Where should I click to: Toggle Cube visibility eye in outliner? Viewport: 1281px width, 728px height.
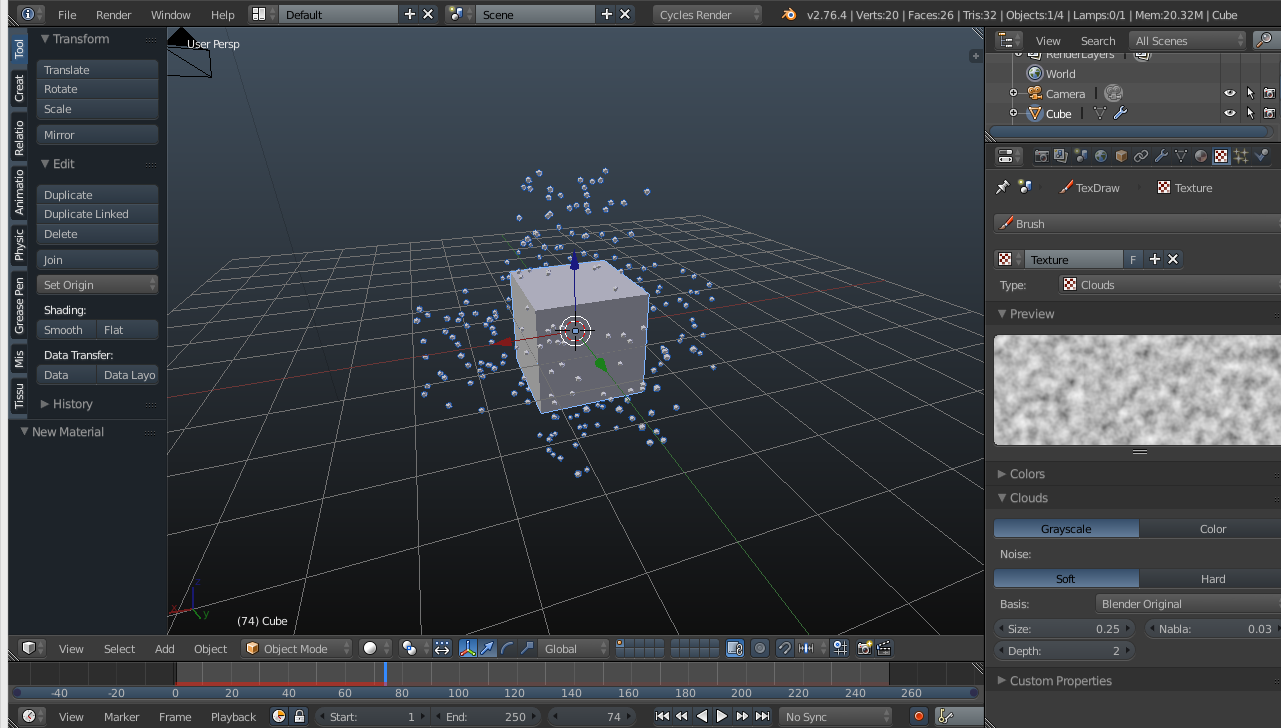coord(1230,113)
